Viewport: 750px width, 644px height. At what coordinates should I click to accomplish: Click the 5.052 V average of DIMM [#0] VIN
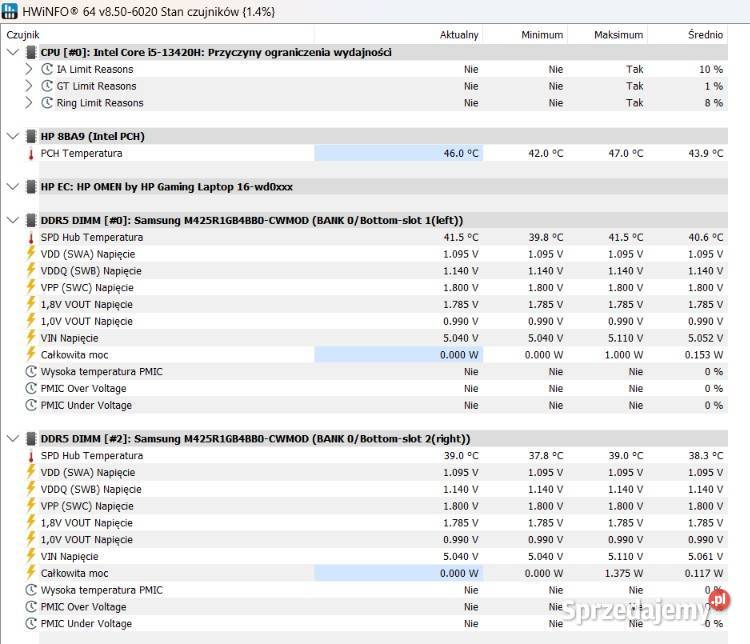(705, 338)
